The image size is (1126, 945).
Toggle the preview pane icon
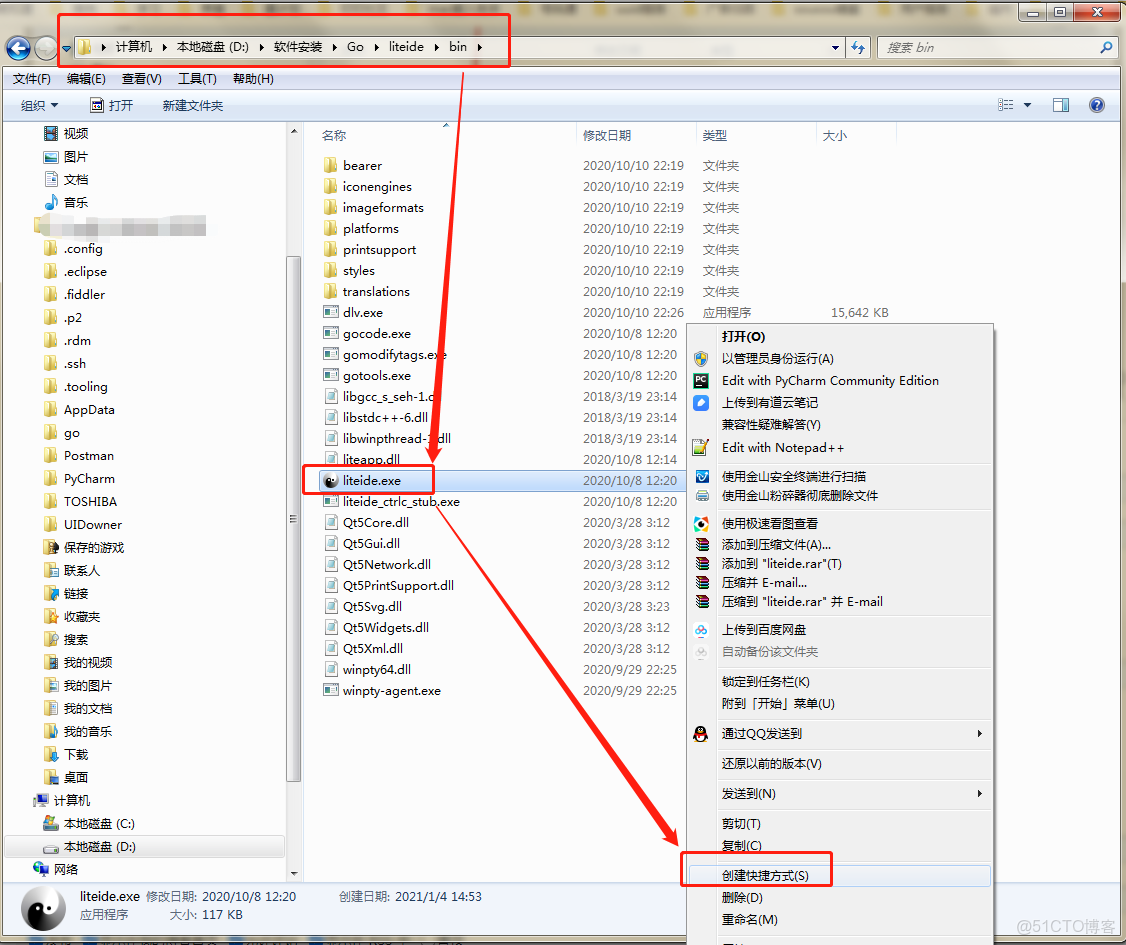(x=1061, y=105)
